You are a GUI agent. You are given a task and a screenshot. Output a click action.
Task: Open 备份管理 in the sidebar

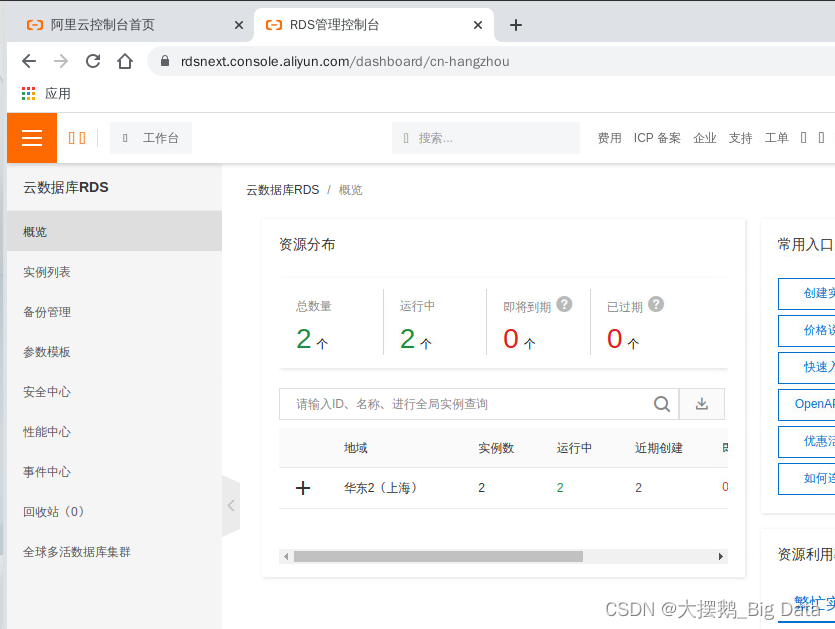pos(114,312)
